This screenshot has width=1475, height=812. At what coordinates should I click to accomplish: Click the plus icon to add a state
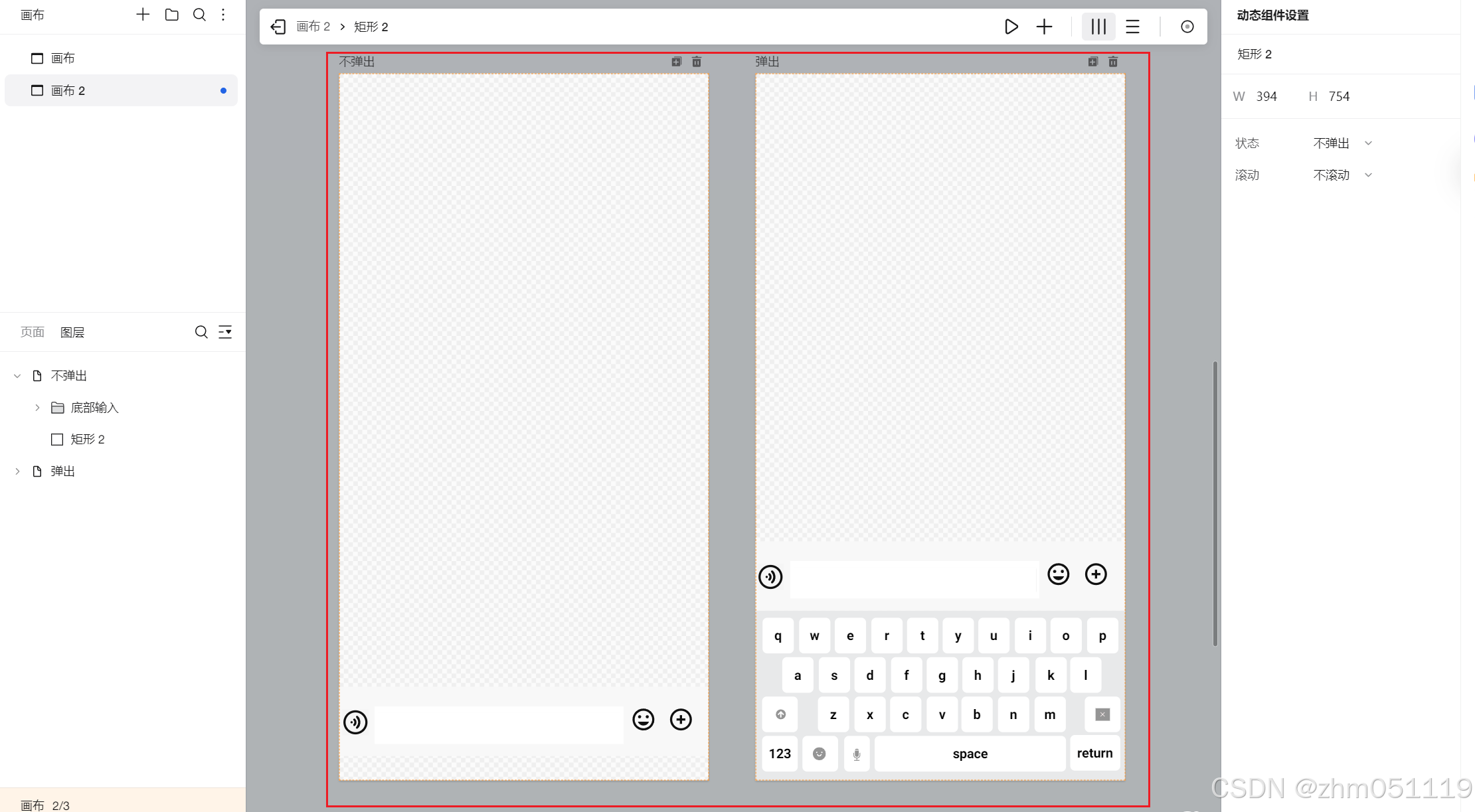tap(1044, 27)
